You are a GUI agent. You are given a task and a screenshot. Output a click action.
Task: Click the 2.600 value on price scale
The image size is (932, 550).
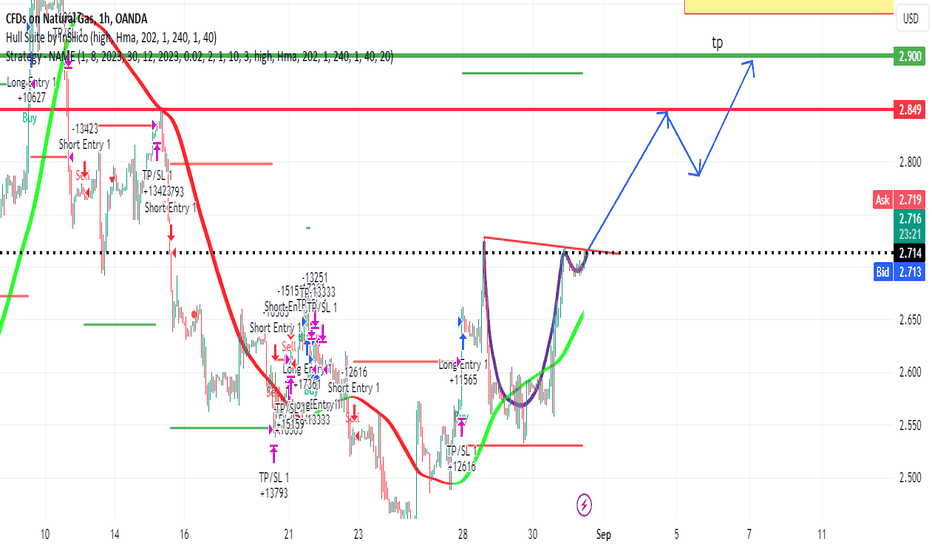click(910, 372)
